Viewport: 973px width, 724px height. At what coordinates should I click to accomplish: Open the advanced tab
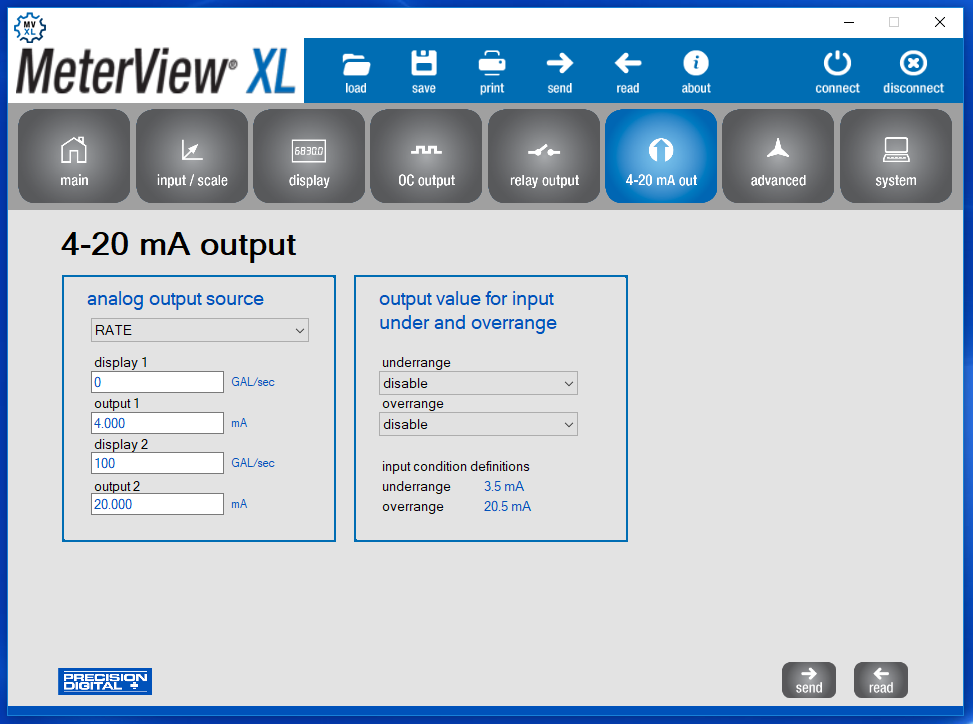click(x=778, y=156)
